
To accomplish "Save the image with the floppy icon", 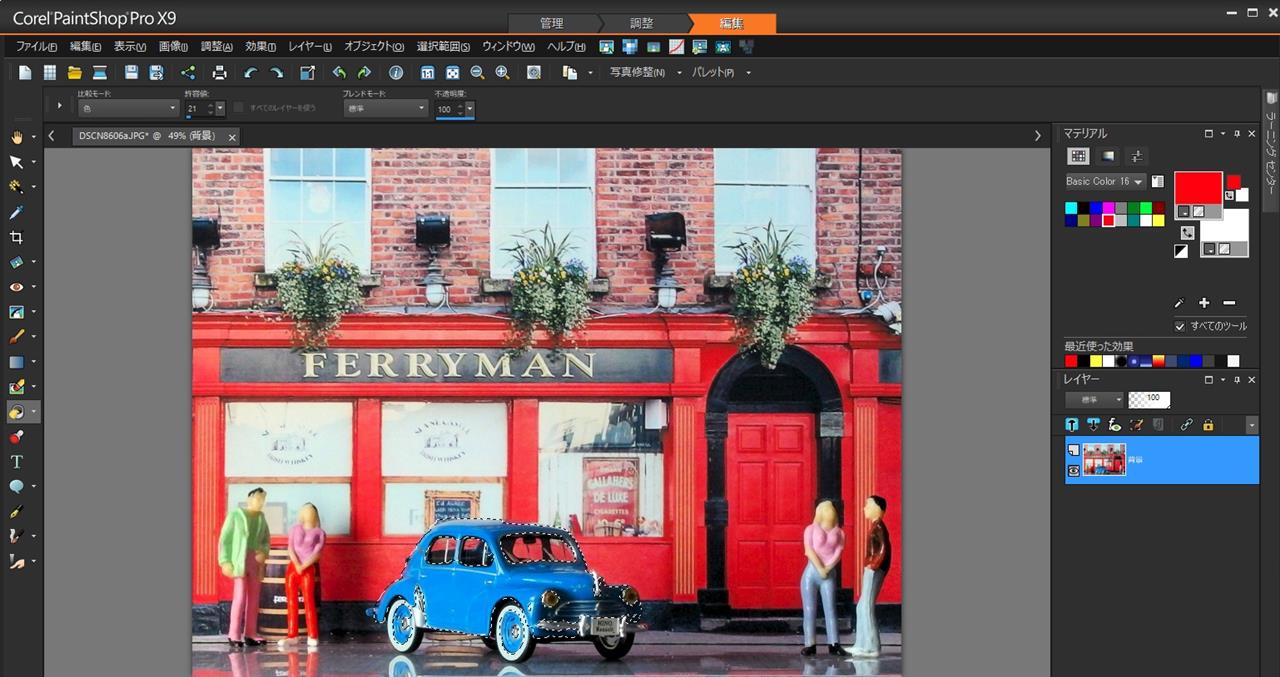I will pos(131,73).
